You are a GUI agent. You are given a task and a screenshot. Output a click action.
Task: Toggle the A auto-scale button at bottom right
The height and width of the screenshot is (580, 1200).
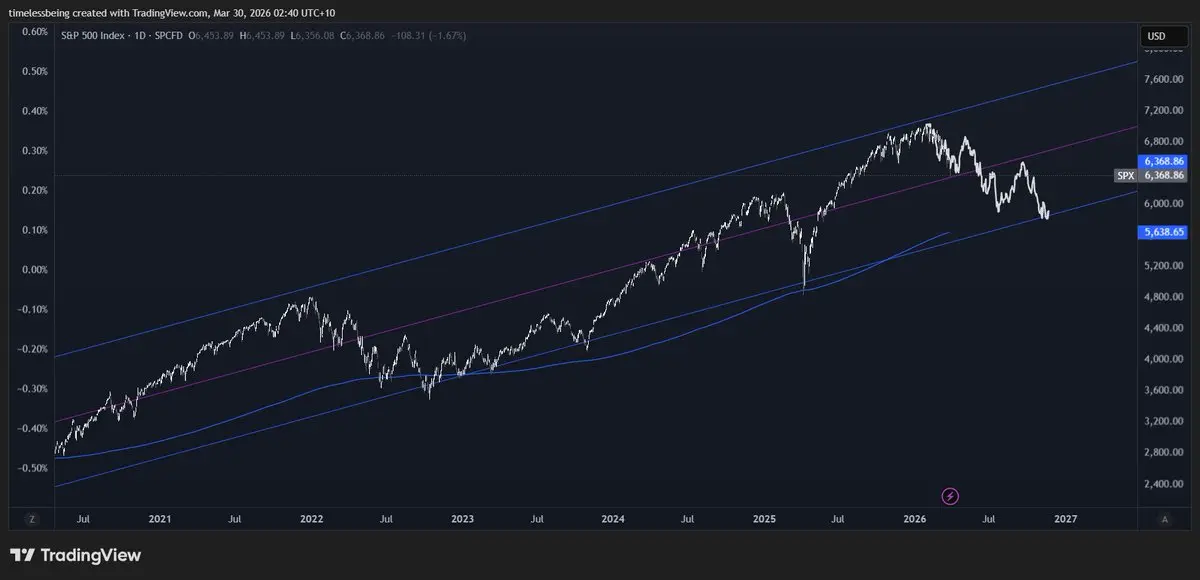[x=1165, y=519]
